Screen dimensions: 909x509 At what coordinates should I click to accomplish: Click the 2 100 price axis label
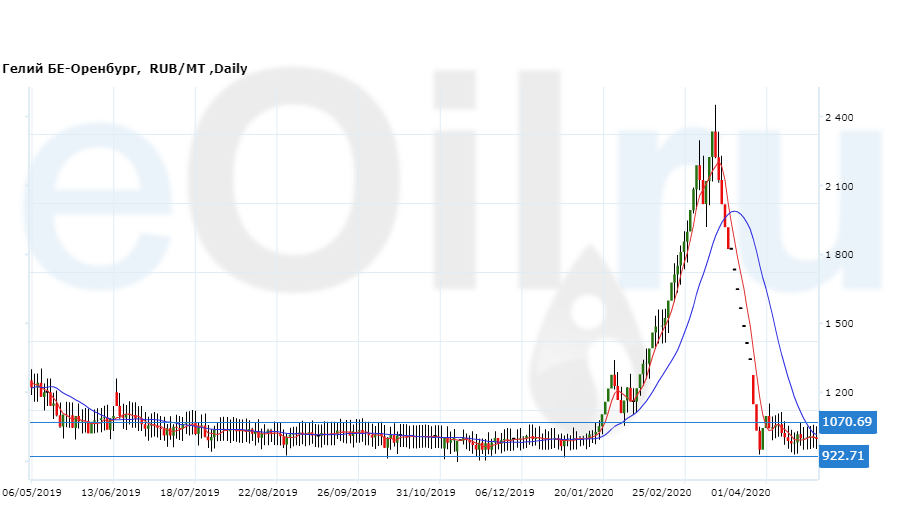[x=838, y=187]
